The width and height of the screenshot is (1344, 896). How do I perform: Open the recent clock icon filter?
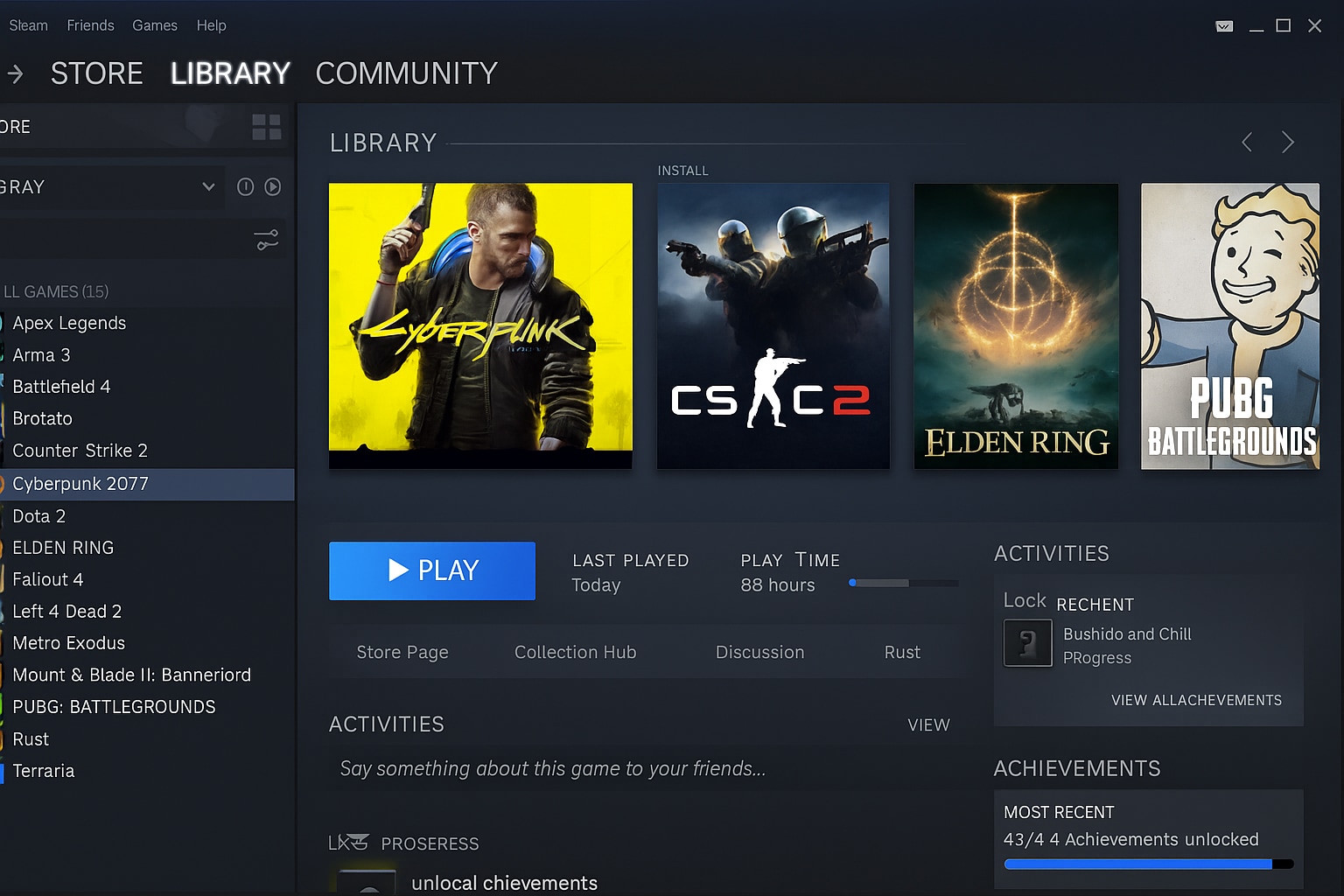tap(245, 186)
